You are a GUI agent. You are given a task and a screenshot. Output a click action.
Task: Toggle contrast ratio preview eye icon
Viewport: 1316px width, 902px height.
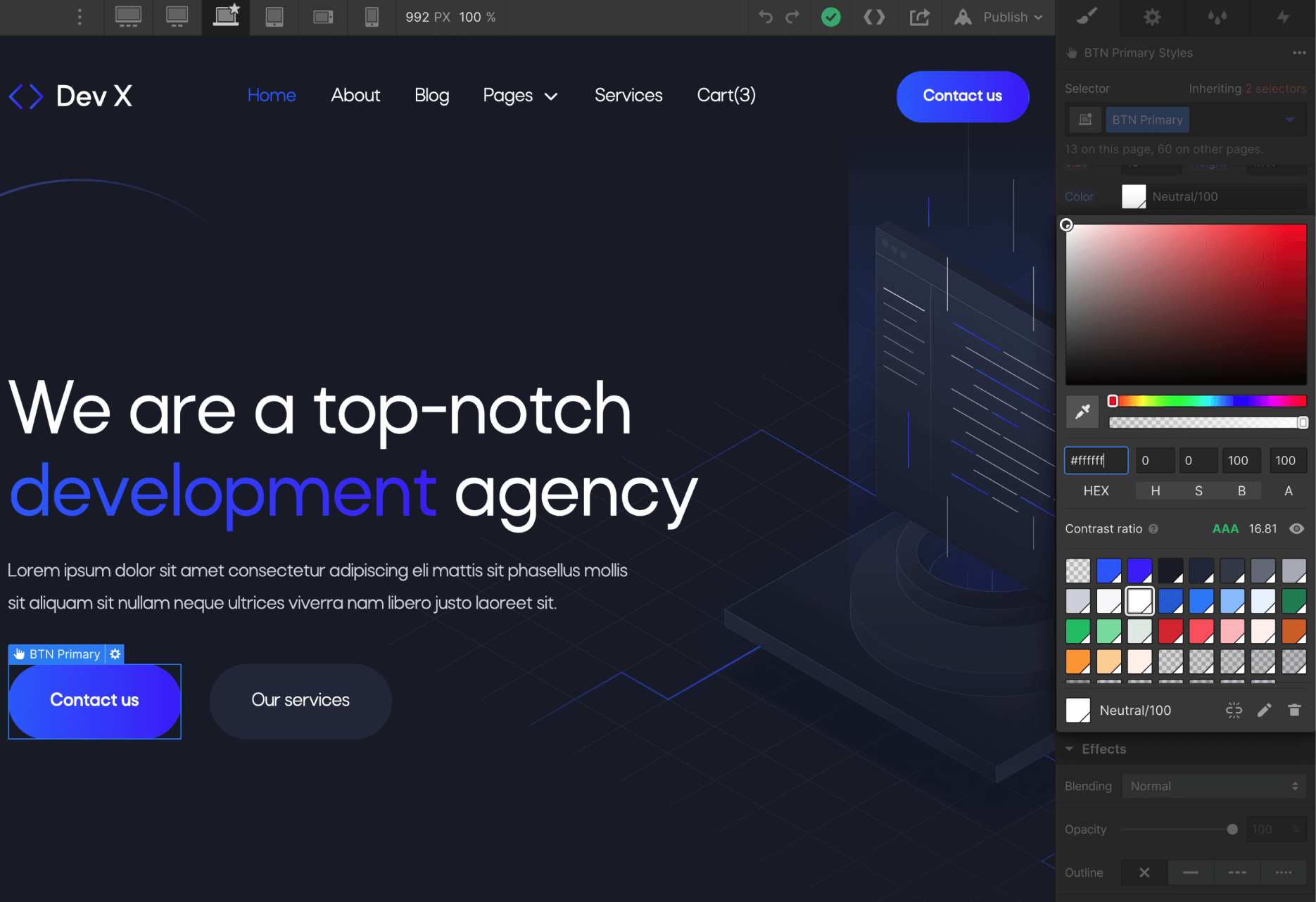click(1296, 528)
